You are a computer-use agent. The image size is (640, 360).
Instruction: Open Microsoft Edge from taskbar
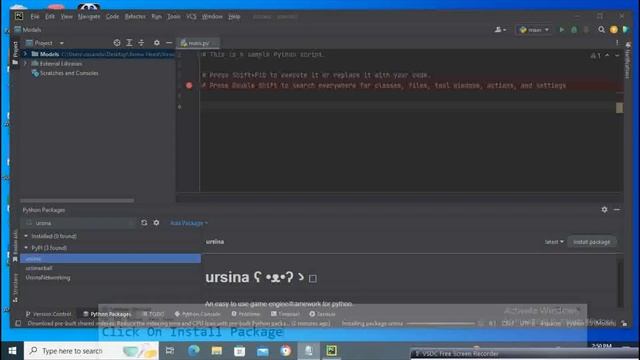tap(194, 351)
